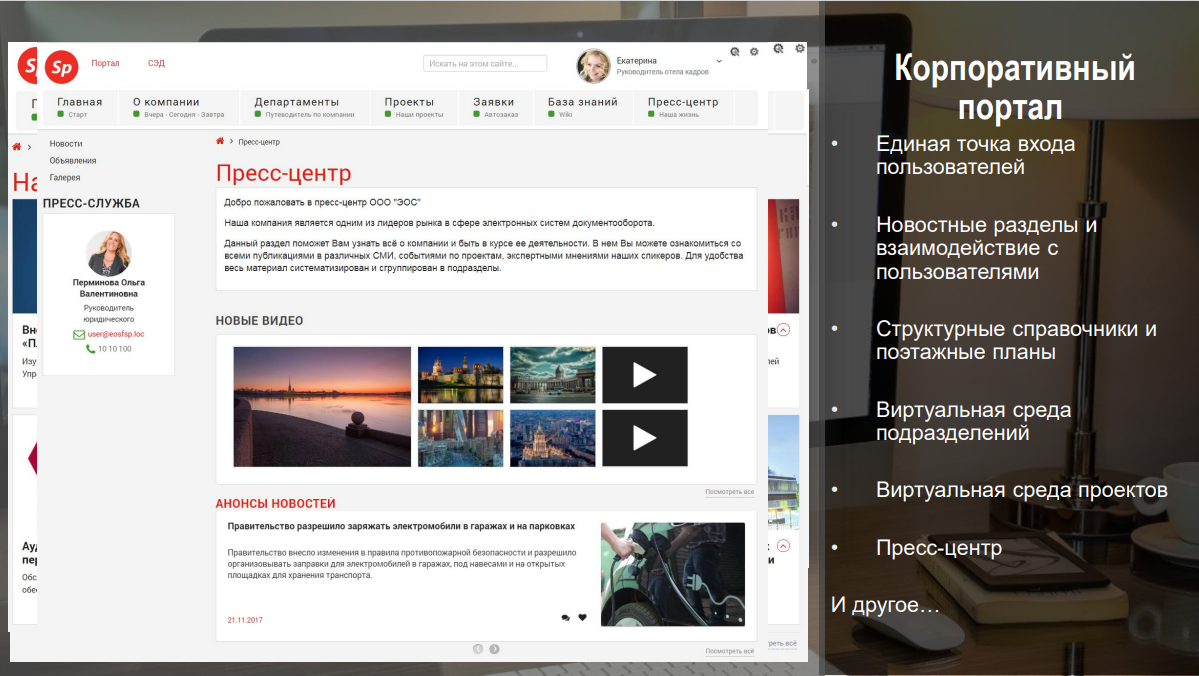Click the back window's plain gear icon
Image resolution: width=1199 pixels, height=676 pixels.
click(800, 48)
